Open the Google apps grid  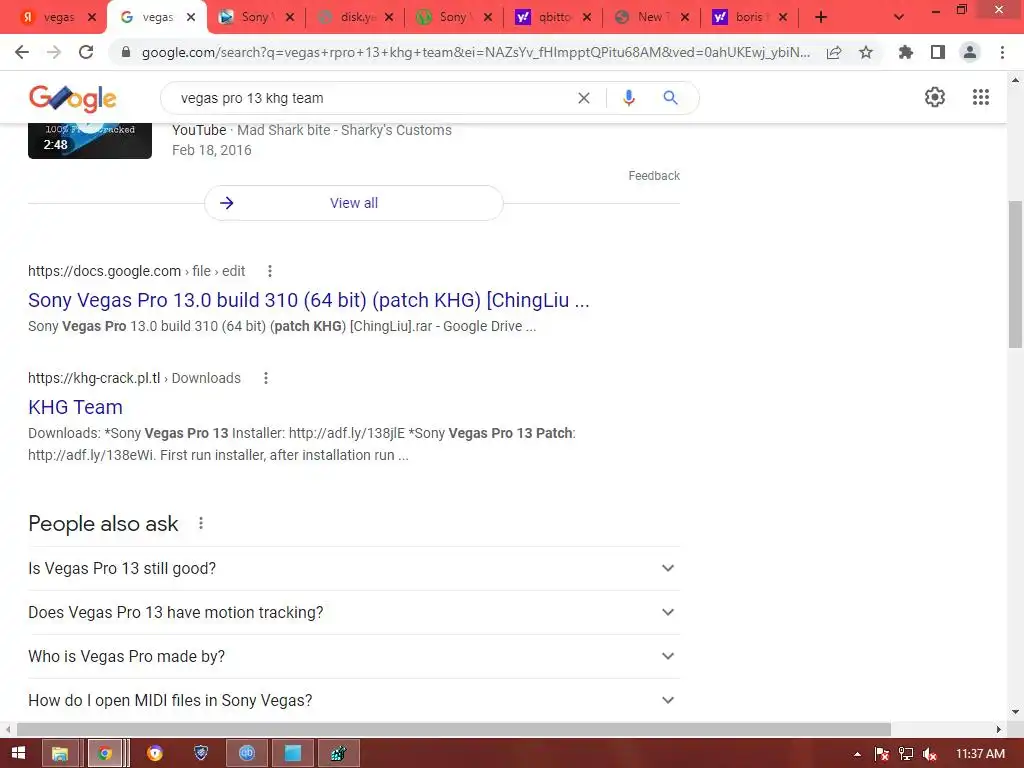(x=981, y=97)
